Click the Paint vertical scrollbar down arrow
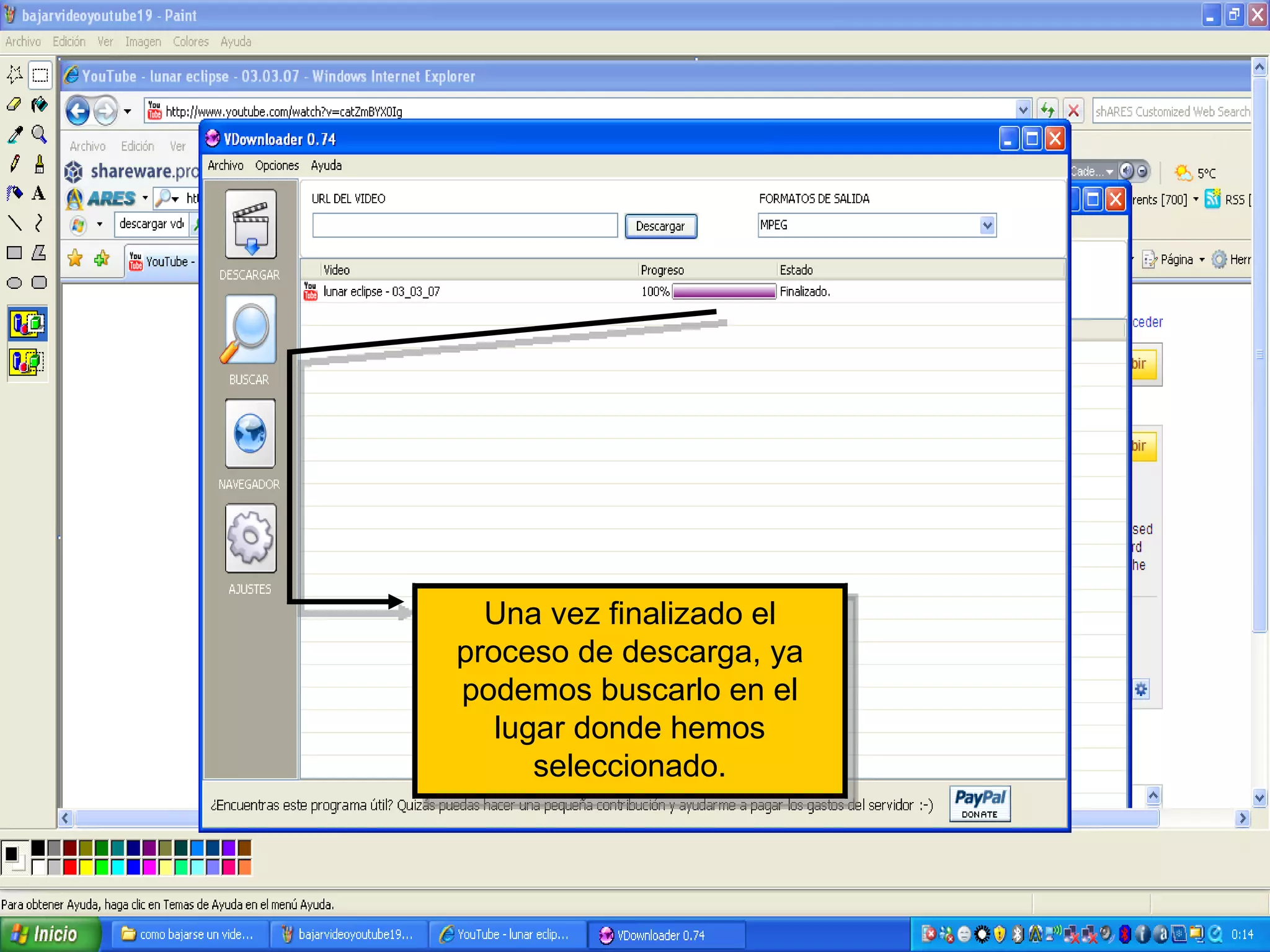The width and height of the screenshot is (1270, 952). click(1259, 797)
